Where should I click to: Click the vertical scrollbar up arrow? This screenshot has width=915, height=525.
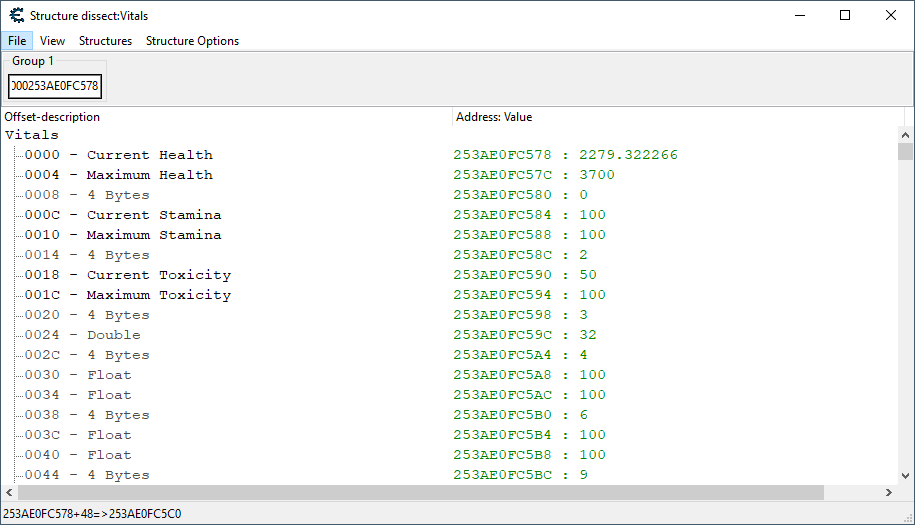pos(905,135)
